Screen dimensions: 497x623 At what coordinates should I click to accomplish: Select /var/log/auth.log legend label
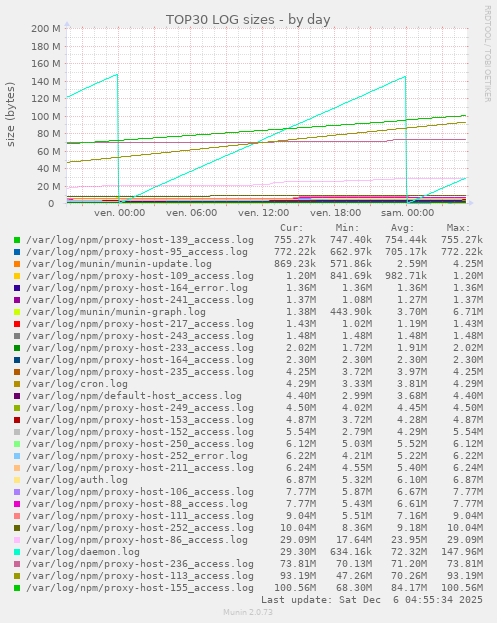pos(77,480)
